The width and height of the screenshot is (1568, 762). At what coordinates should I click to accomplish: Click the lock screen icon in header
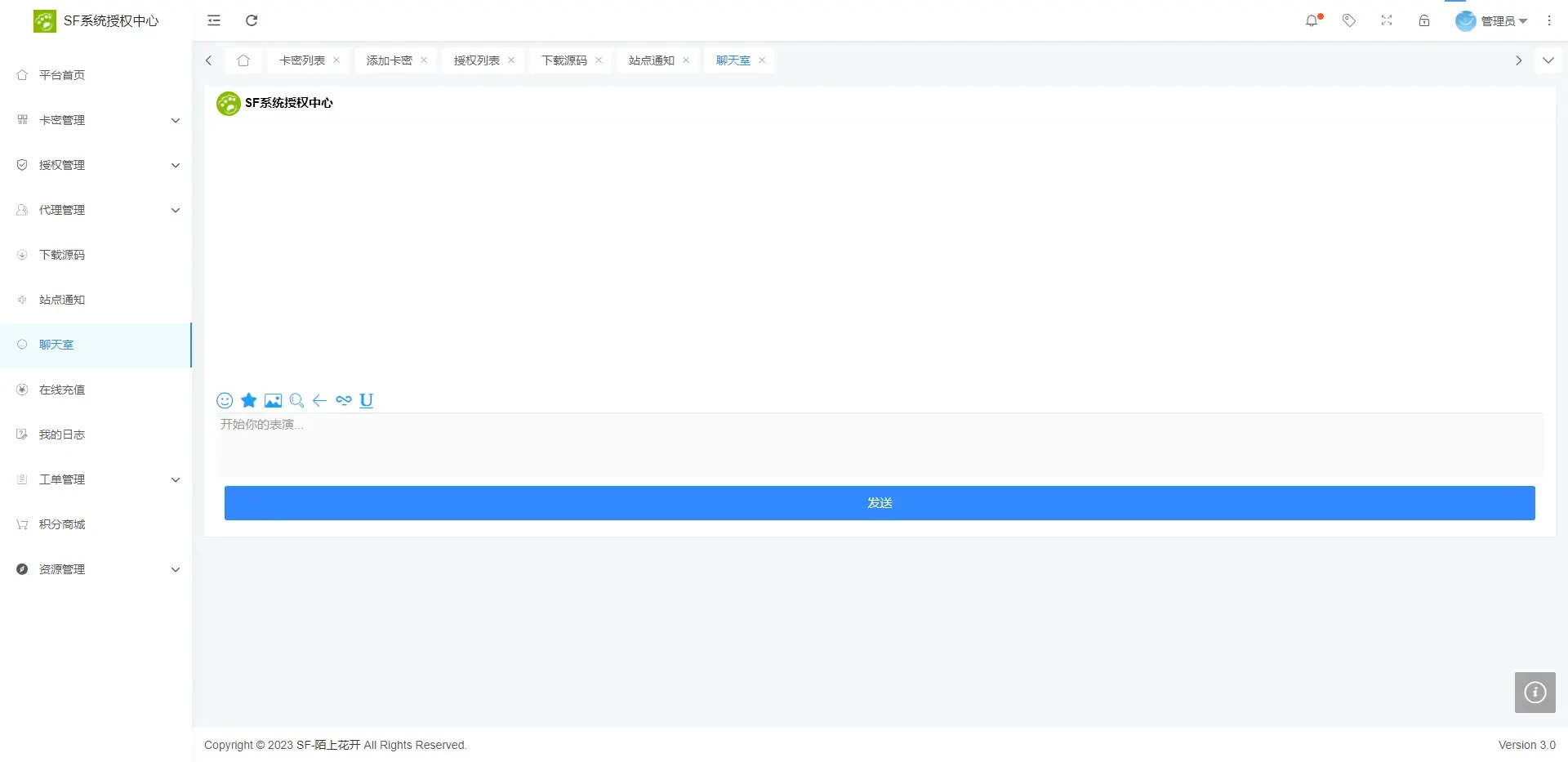point(1424,20)
